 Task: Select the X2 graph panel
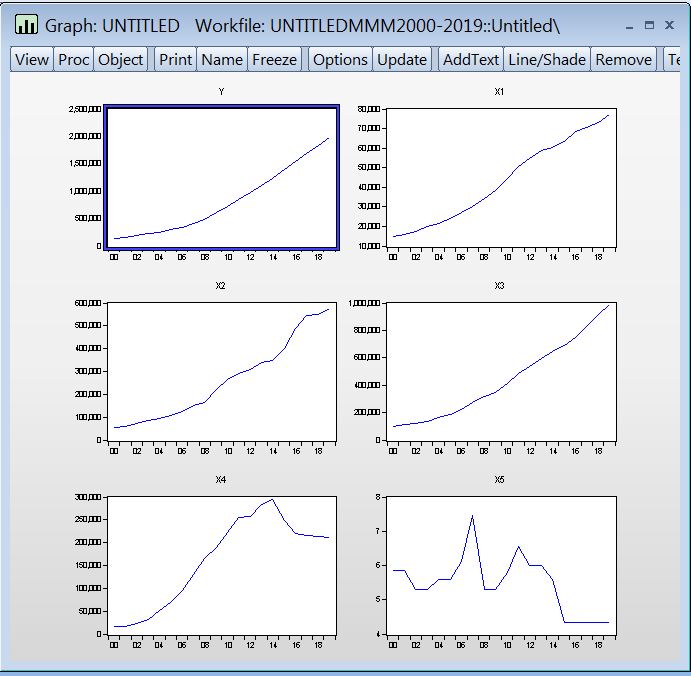[221, 371]
